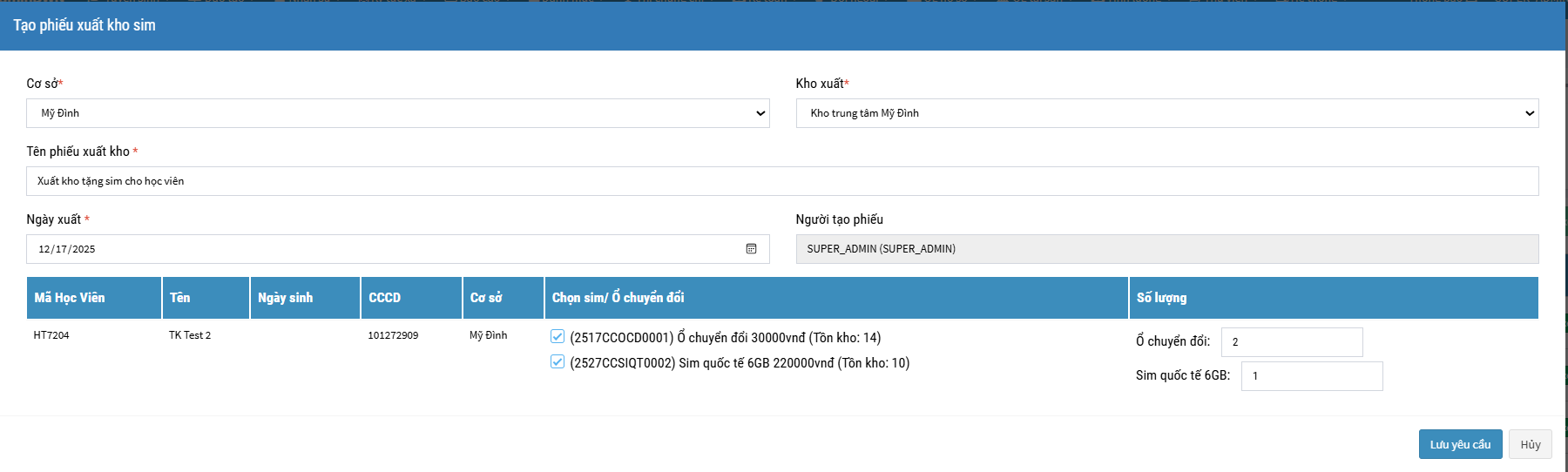Open the calendar picker for Ngày xuất
Viewport: 1568px width, 472px height.
tap(751, 249)
